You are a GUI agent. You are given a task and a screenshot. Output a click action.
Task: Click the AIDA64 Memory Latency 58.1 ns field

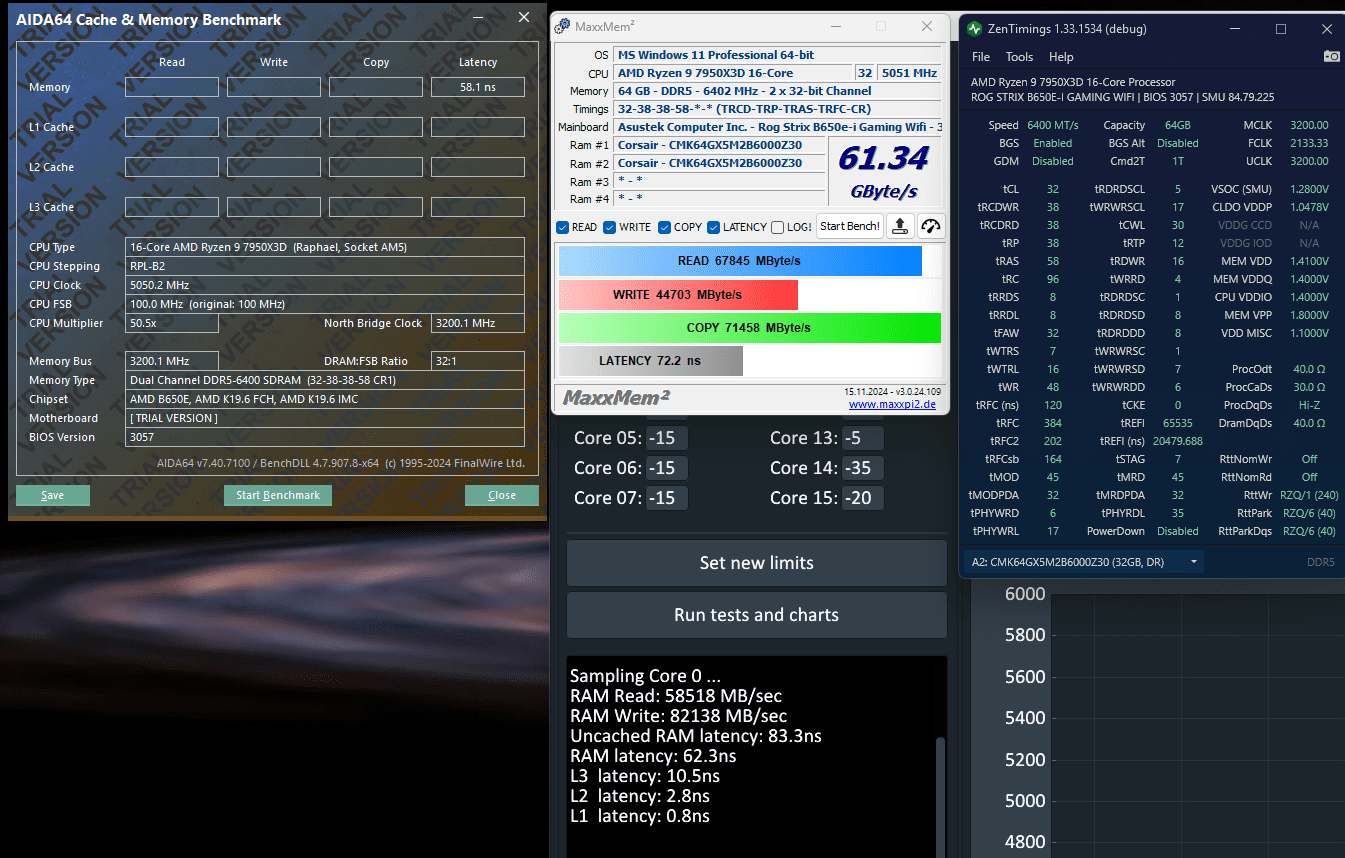point(478,87)
